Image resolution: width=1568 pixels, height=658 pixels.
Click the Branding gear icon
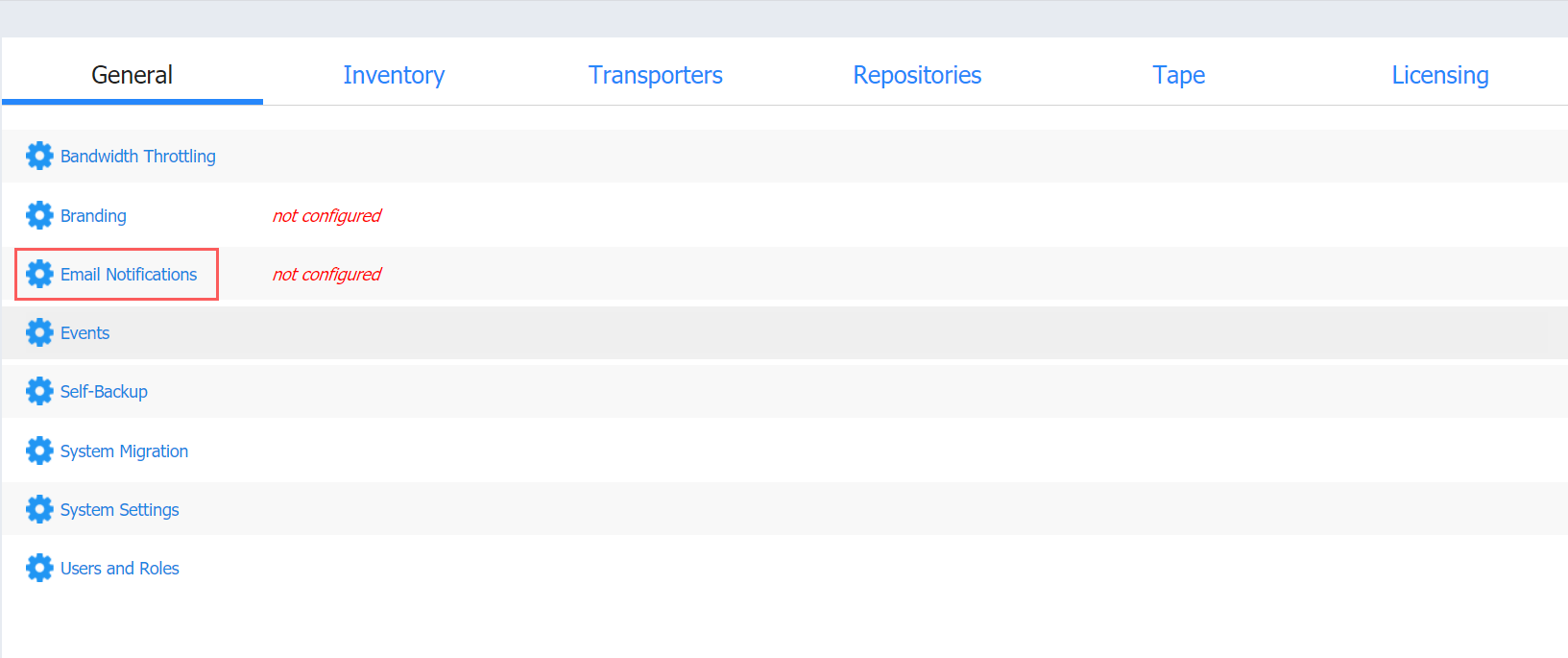point(39,215)
